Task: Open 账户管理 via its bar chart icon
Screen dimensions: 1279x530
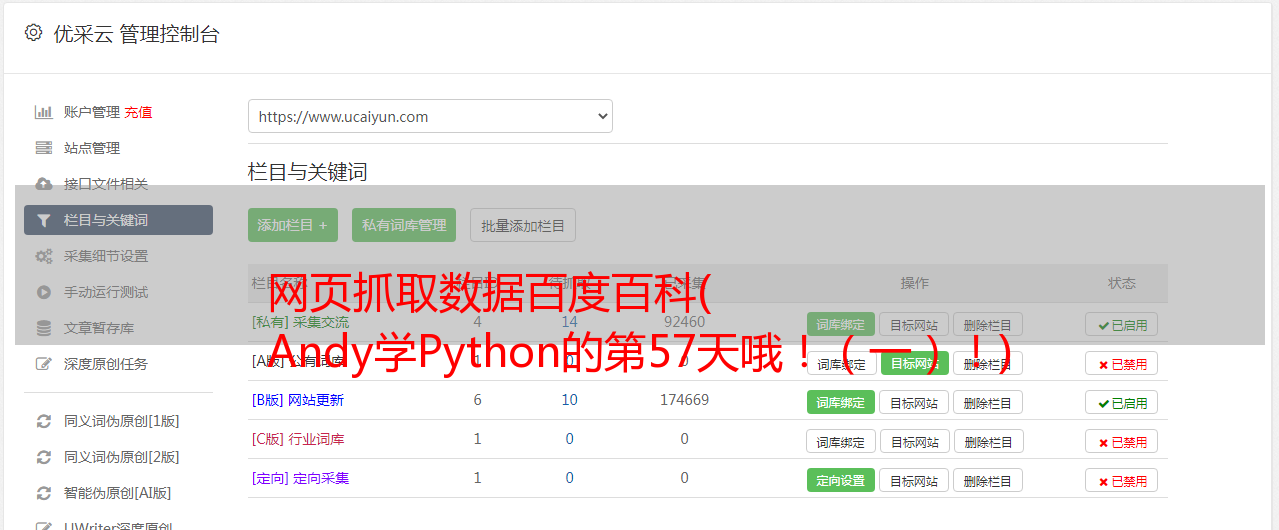Action: click(44, 112)
